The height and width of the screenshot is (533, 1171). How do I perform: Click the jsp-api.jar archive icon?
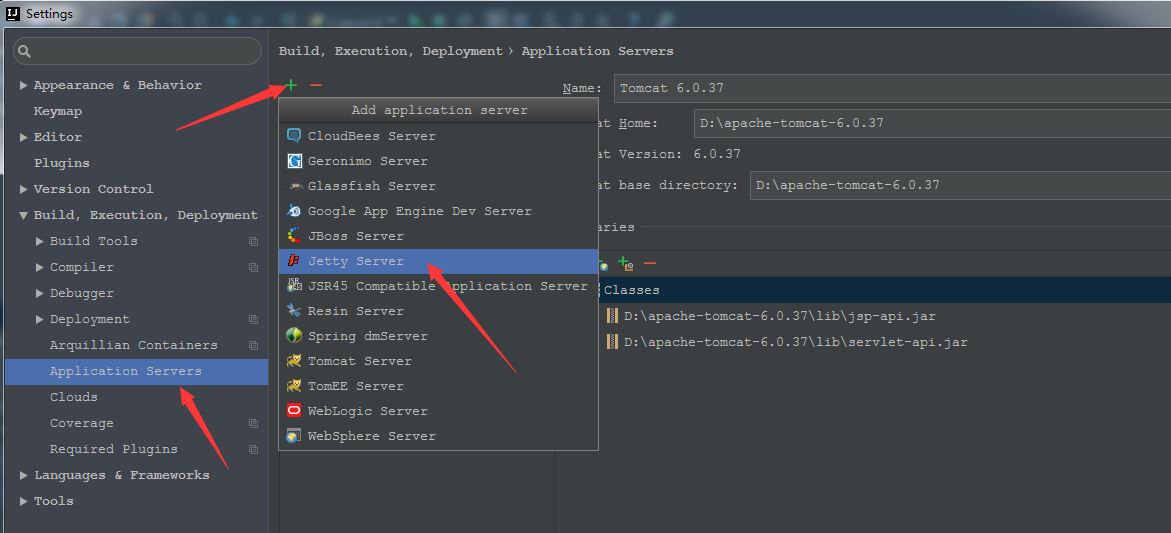[x=613, y=316]
